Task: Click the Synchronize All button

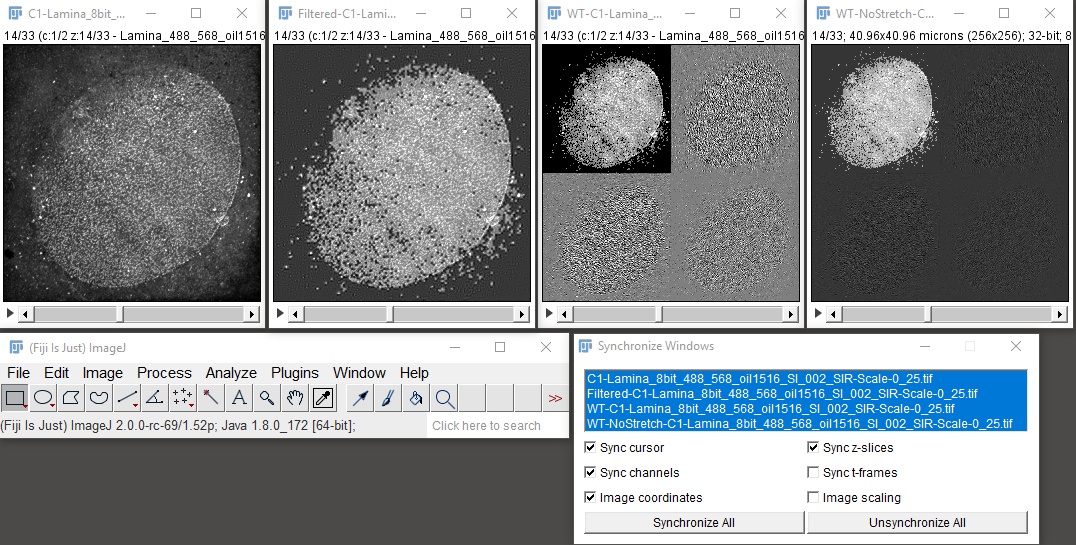Action: [x=694, y=522]
